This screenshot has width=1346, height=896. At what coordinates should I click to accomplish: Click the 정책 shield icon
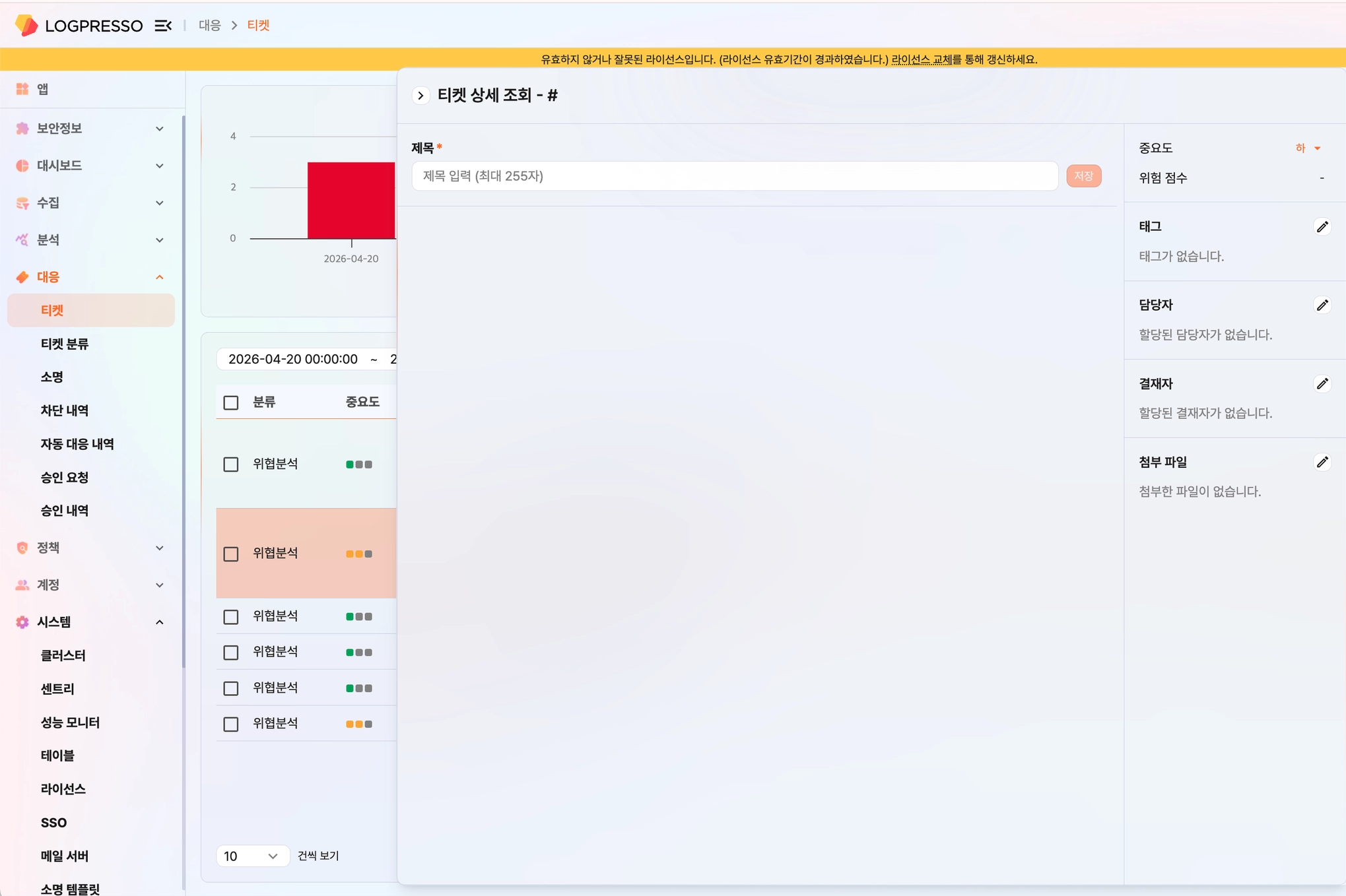point(22,548)
